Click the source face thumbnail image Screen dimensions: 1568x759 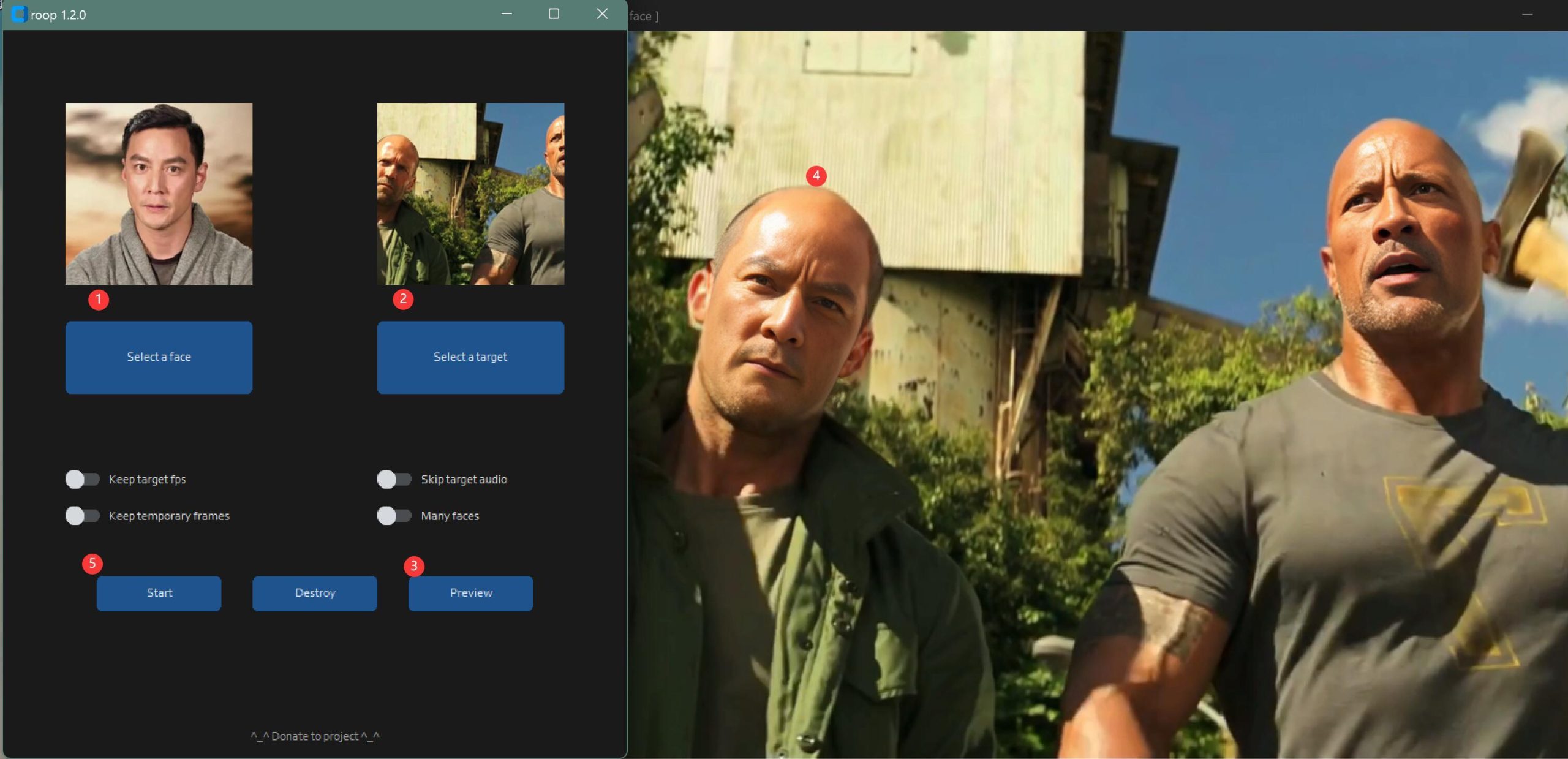tap(159, 194)
